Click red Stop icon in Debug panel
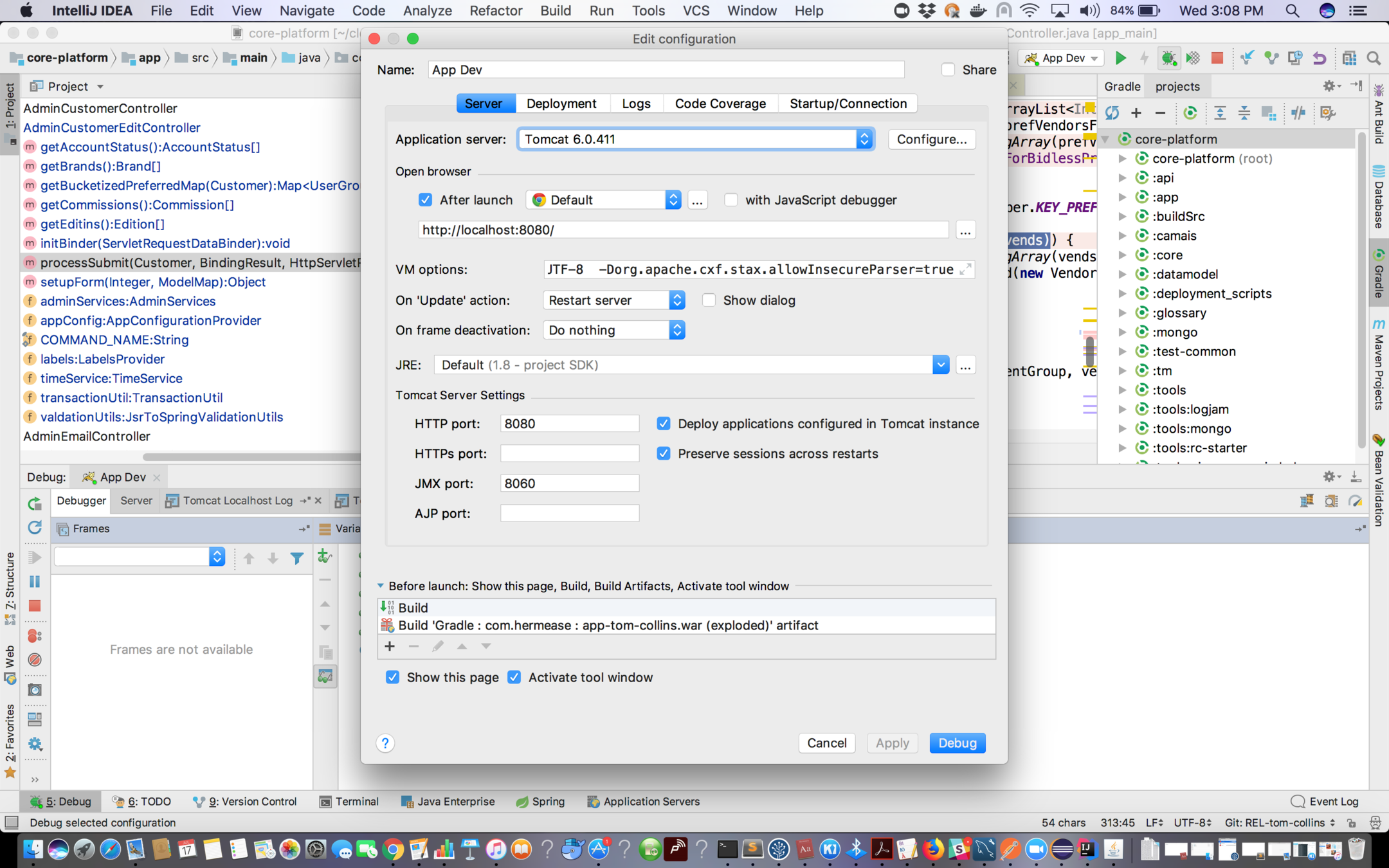 coord(35,606)
